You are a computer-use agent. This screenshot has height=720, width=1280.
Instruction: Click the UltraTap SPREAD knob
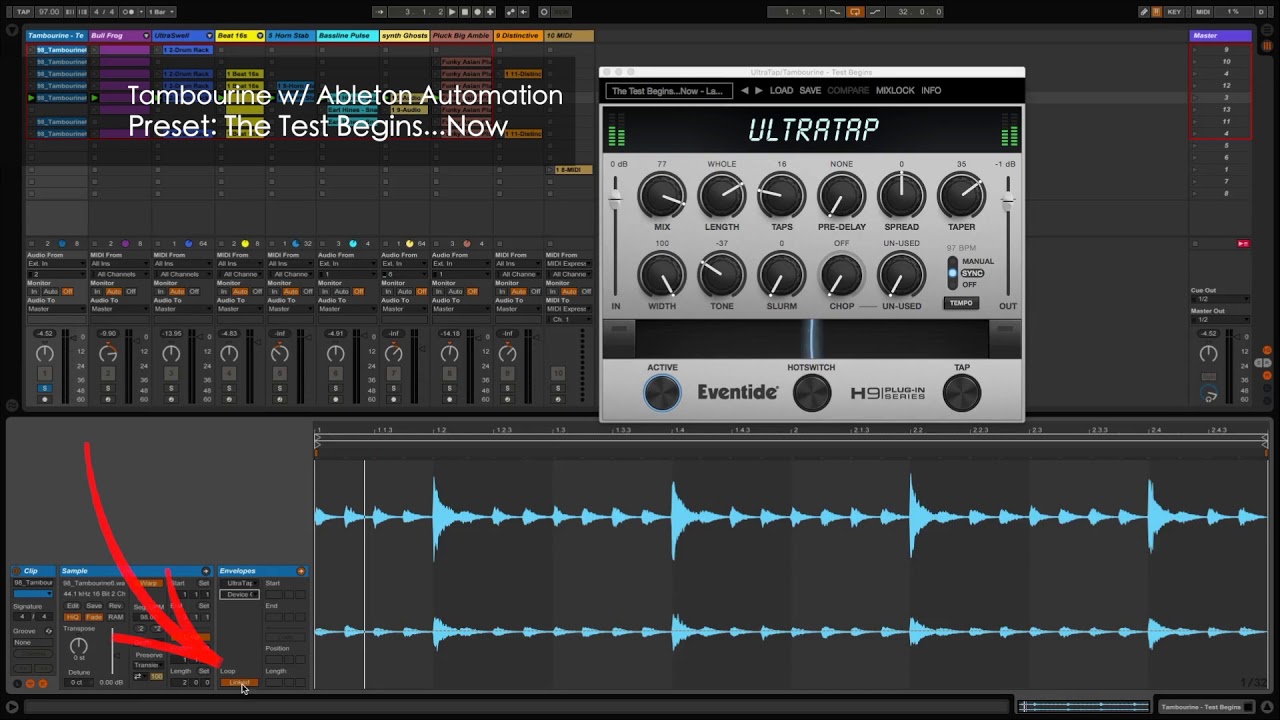pyautogui.click(x=901, y=196)
